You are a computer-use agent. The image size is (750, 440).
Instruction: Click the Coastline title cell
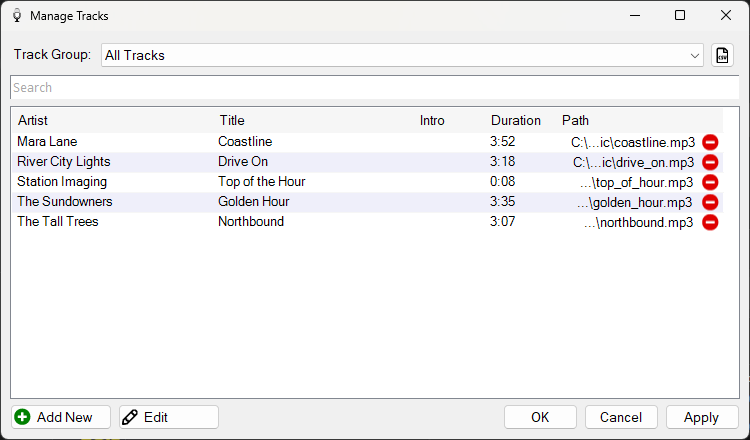pyautogui.click(x=245, y=142)
